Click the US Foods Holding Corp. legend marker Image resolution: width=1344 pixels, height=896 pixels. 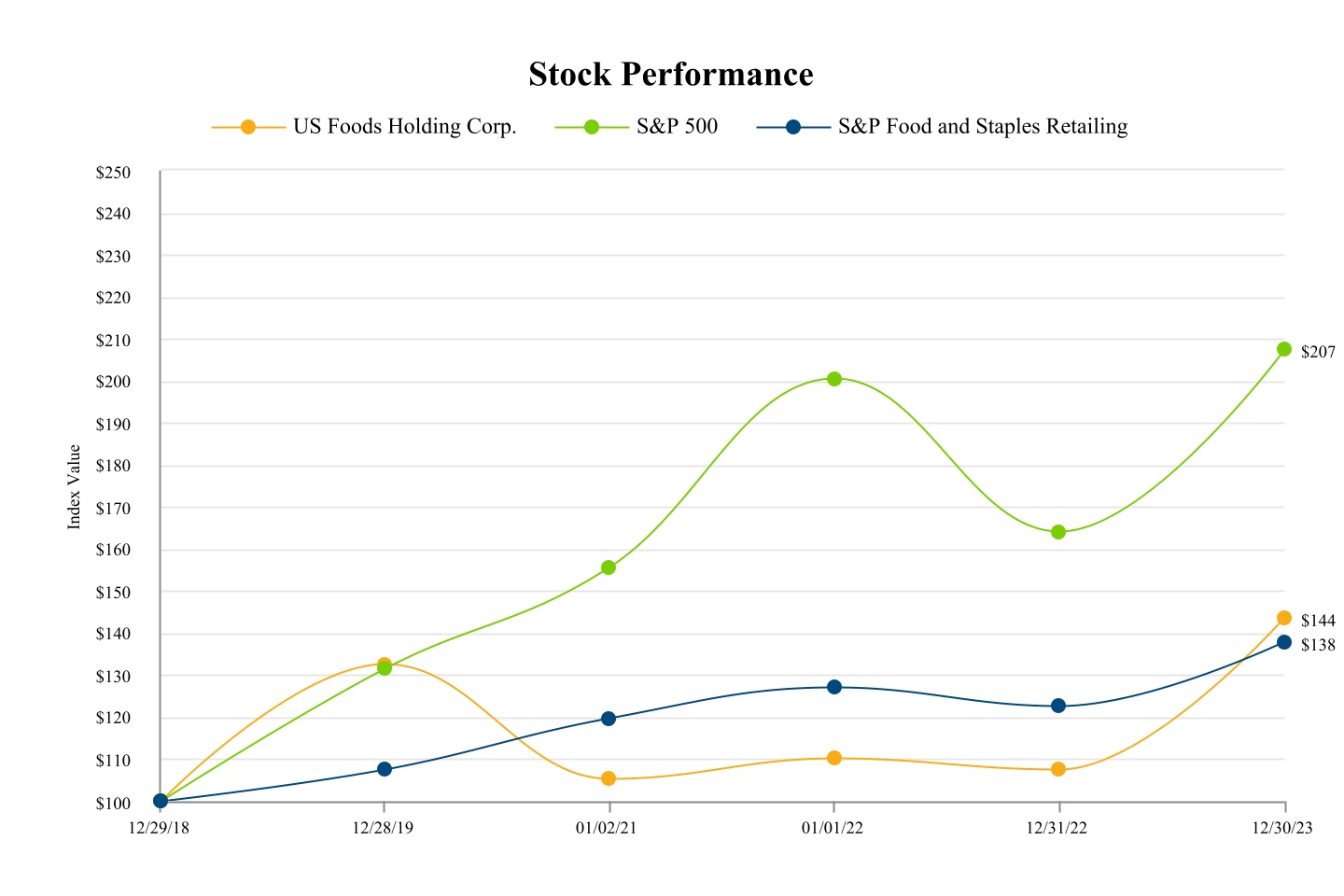tap(248, 127)
